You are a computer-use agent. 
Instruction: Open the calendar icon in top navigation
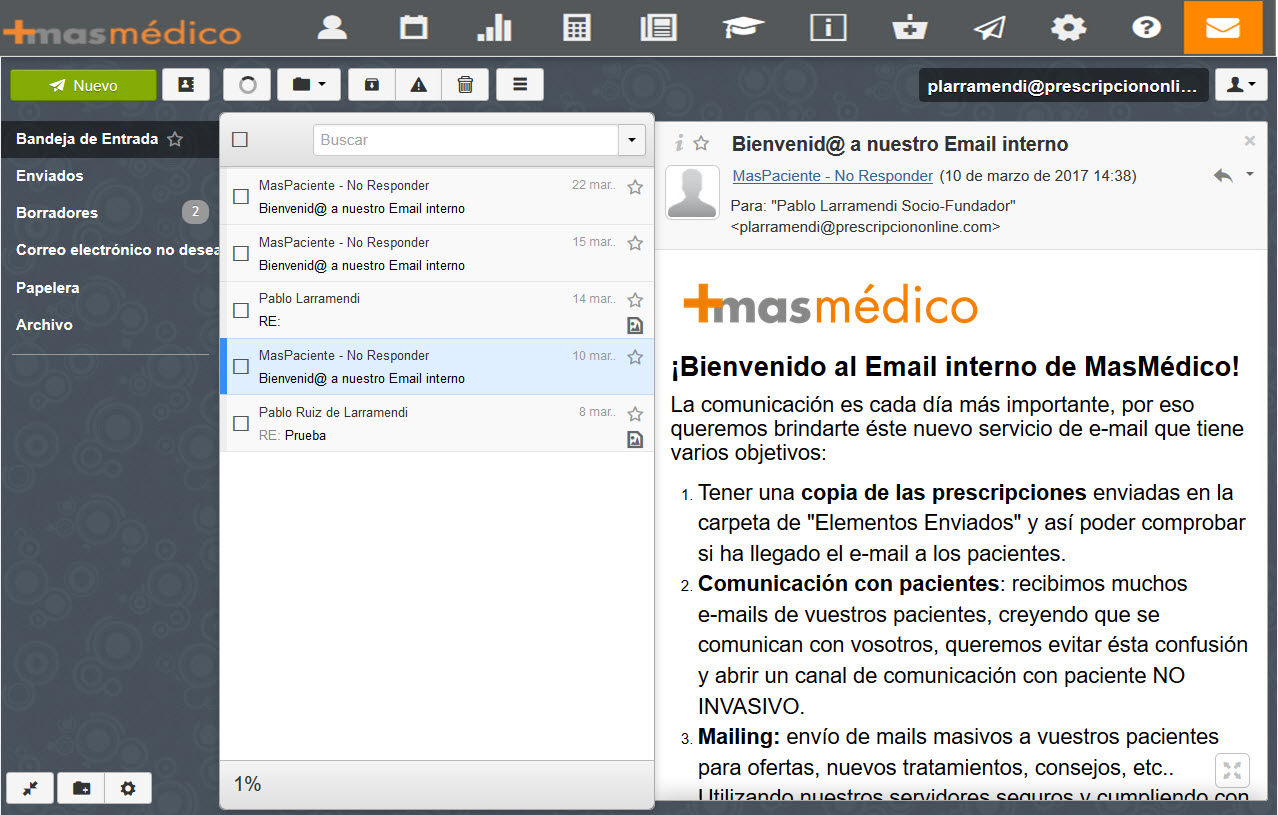click(x=413, y=27)
